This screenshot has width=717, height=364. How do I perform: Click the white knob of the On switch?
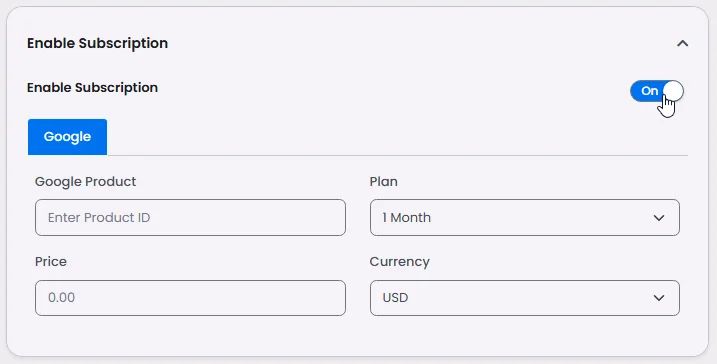click(x=673, y=91)
